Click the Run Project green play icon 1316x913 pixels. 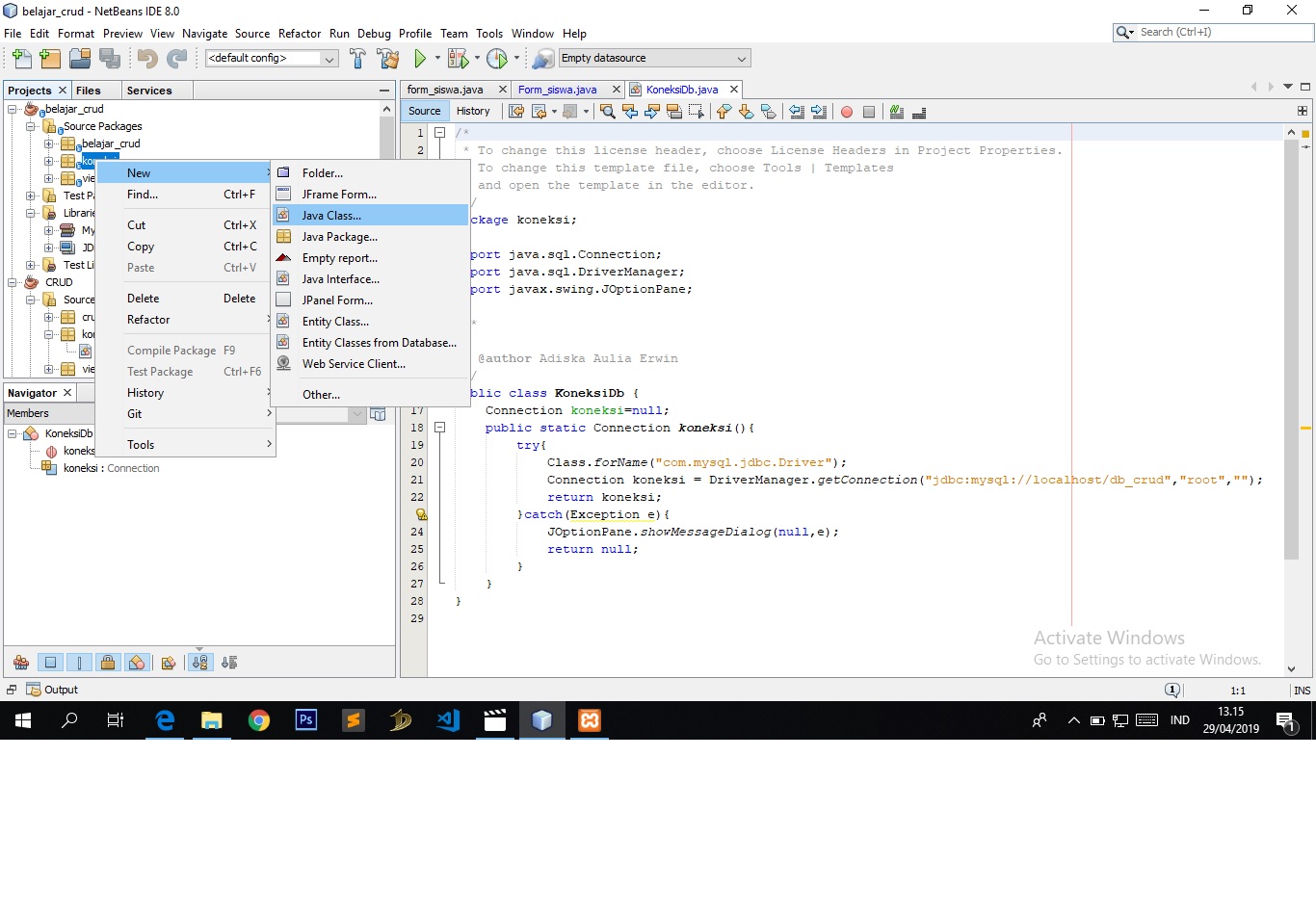coord(420,59)
